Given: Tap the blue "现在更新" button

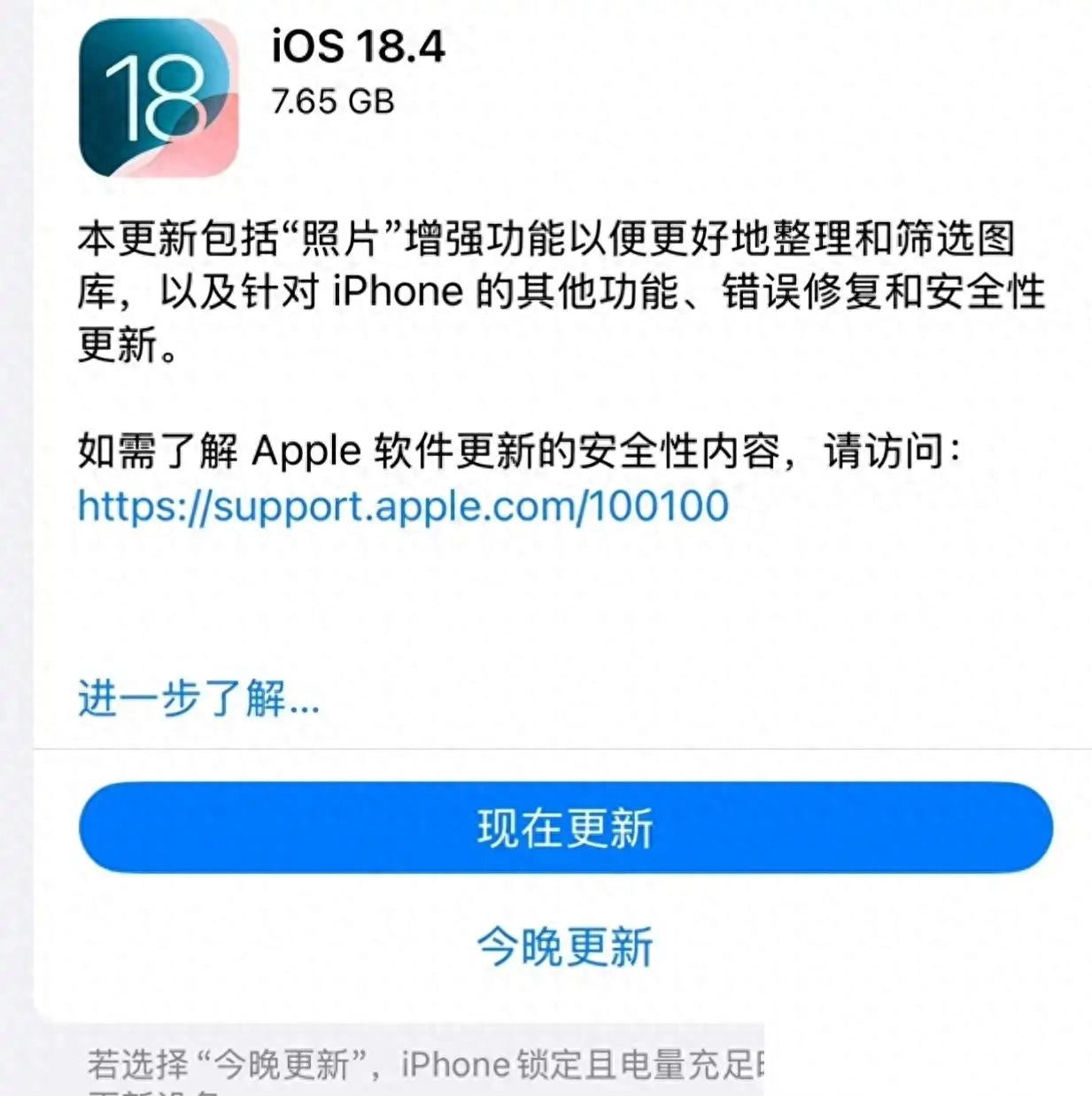Looking at the screenshot, I should (566, 828).
